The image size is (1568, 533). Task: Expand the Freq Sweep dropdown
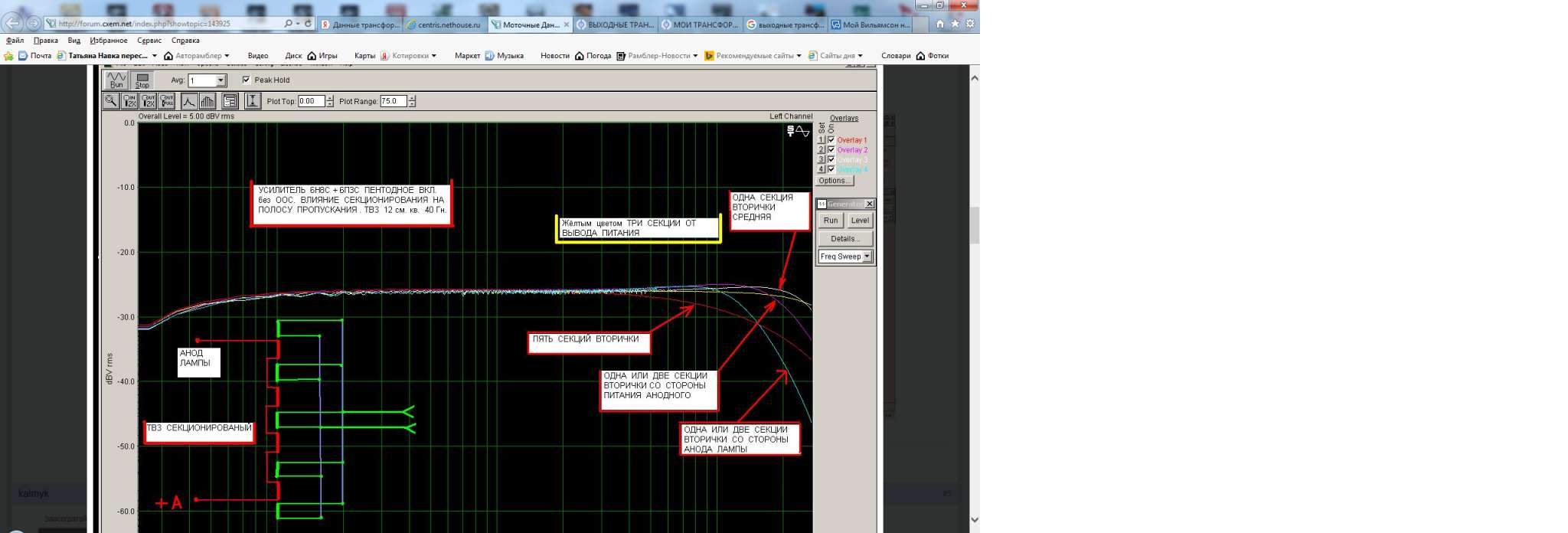click(x=867, y=257)
